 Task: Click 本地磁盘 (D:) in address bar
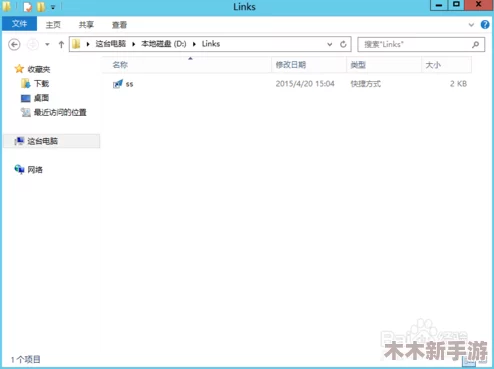pos(164,44)
